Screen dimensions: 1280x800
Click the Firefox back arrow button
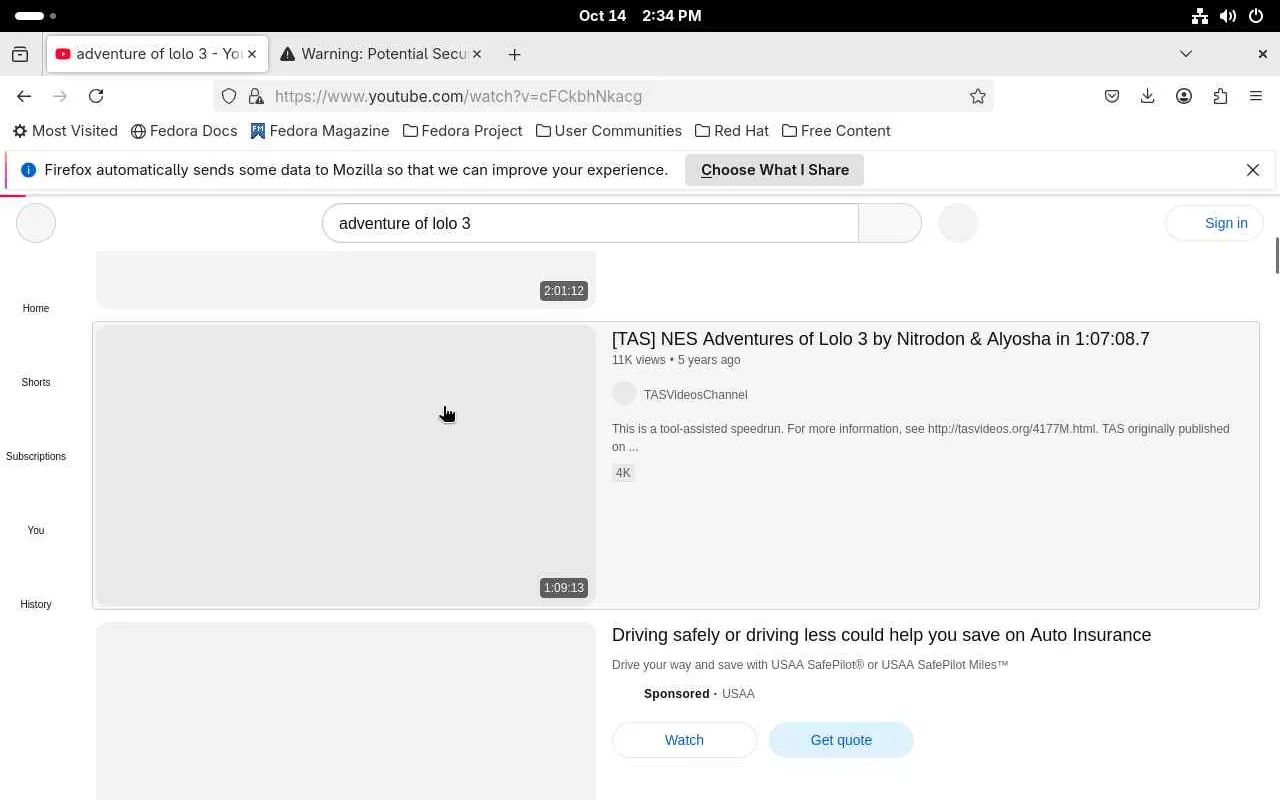point(24,96)
